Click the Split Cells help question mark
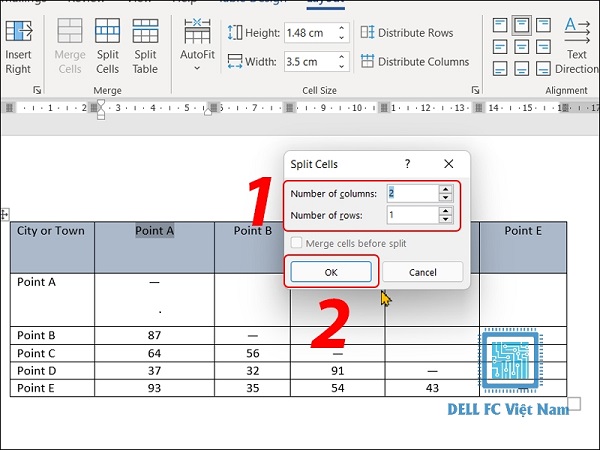The width and height of the screenshot is (600, 450). [x=408, y=164]
